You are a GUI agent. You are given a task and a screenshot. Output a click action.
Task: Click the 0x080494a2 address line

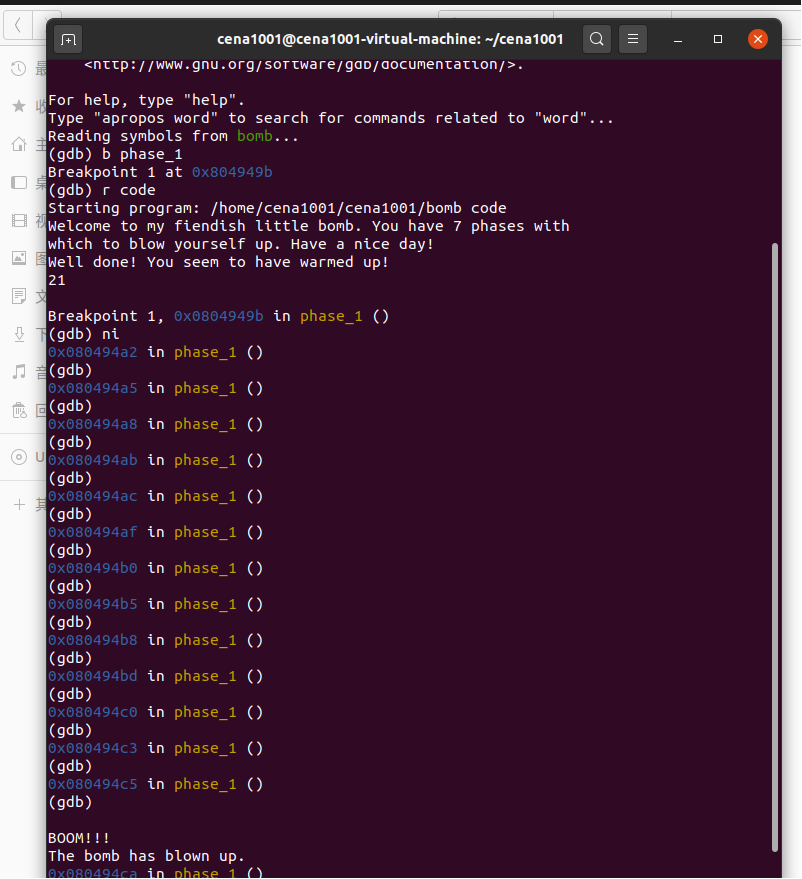[x=155, y=352]
